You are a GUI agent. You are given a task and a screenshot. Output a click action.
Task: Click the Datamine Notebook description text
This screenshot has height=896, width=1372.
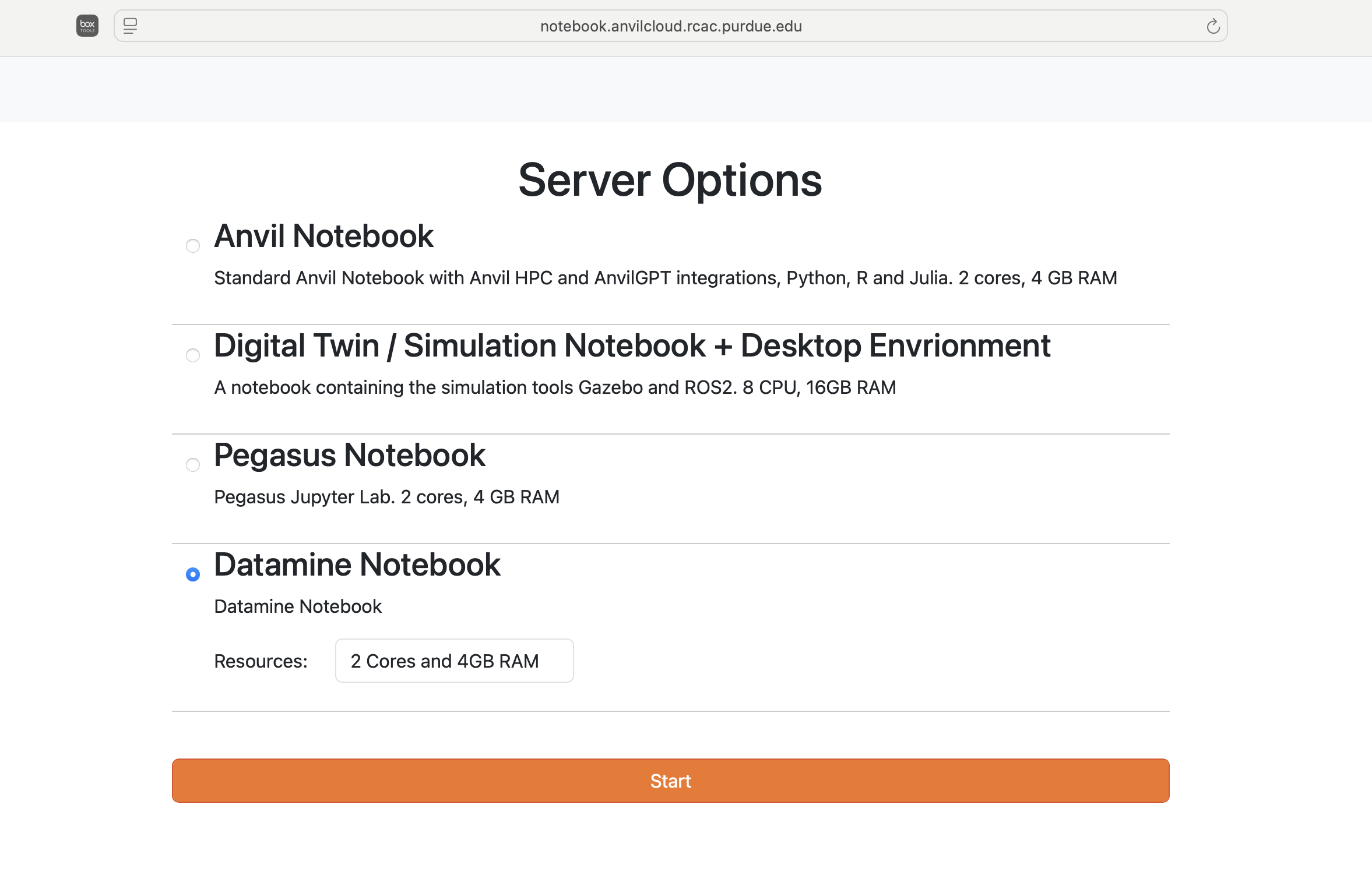pos(298,606)
